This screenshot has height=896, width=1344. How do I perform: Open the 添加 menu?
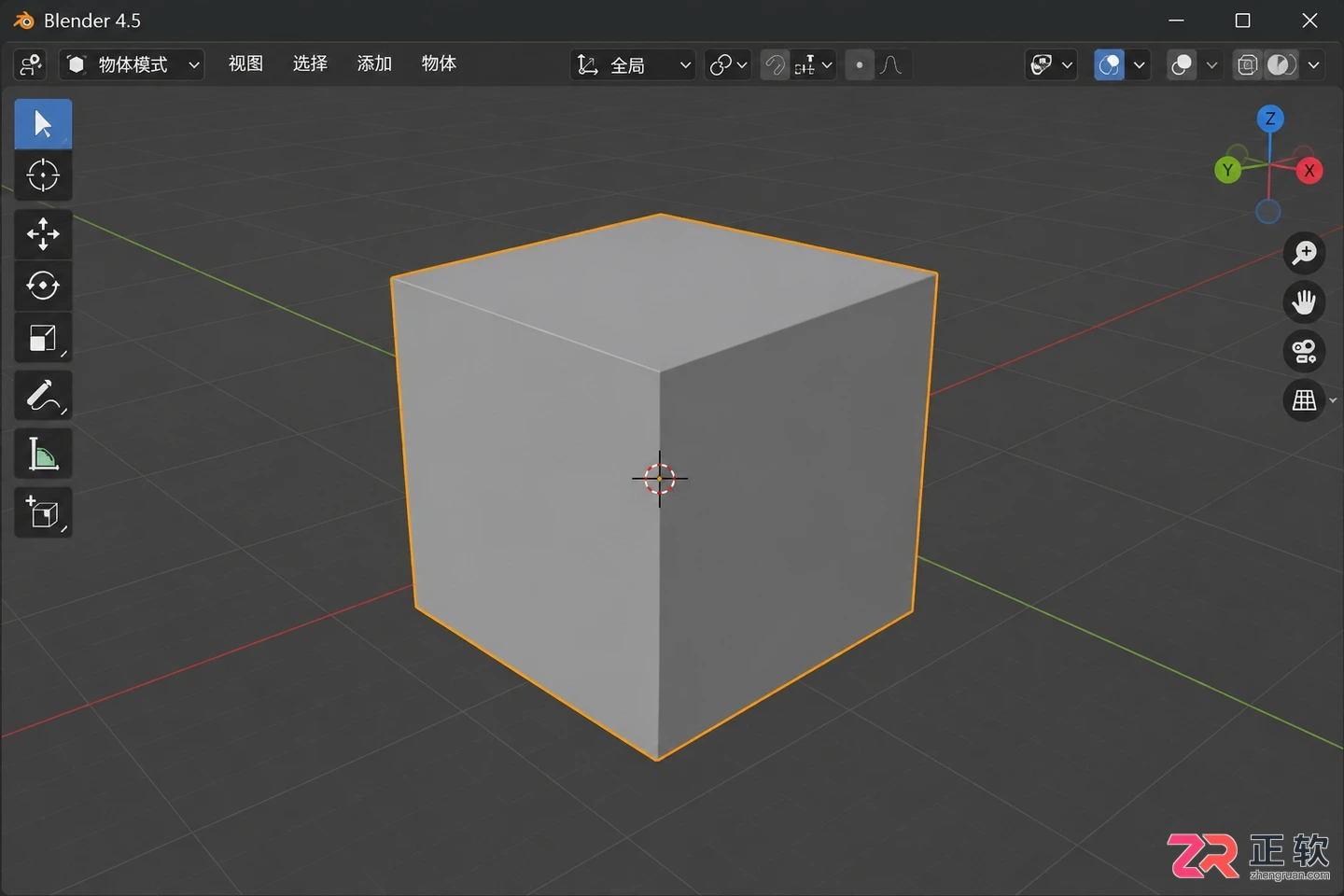tap(374, 63)
